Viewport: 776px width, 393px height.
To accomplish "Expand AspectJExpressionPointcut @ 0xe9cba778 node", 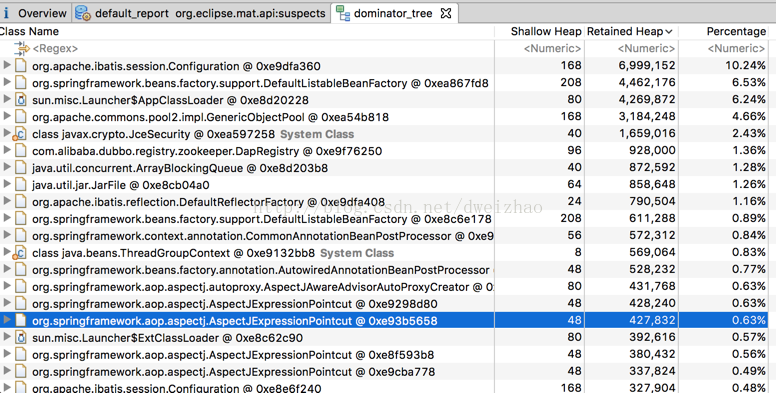I will click(x=7, y=371).
